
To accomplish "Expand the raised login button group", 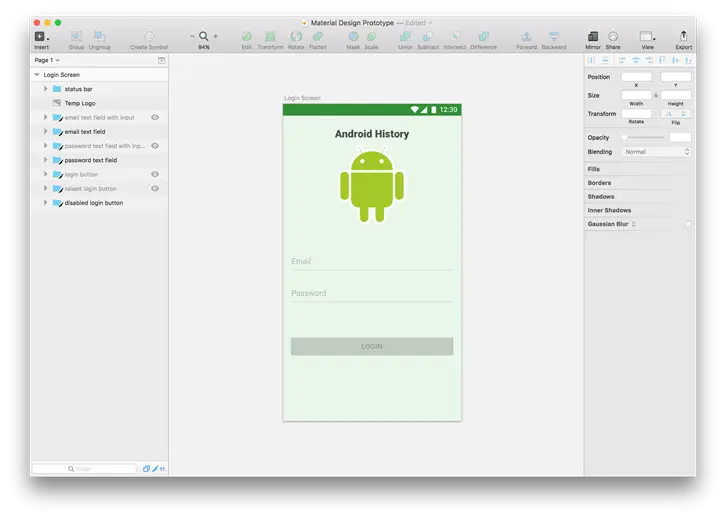I will click(x=45, y=188).
